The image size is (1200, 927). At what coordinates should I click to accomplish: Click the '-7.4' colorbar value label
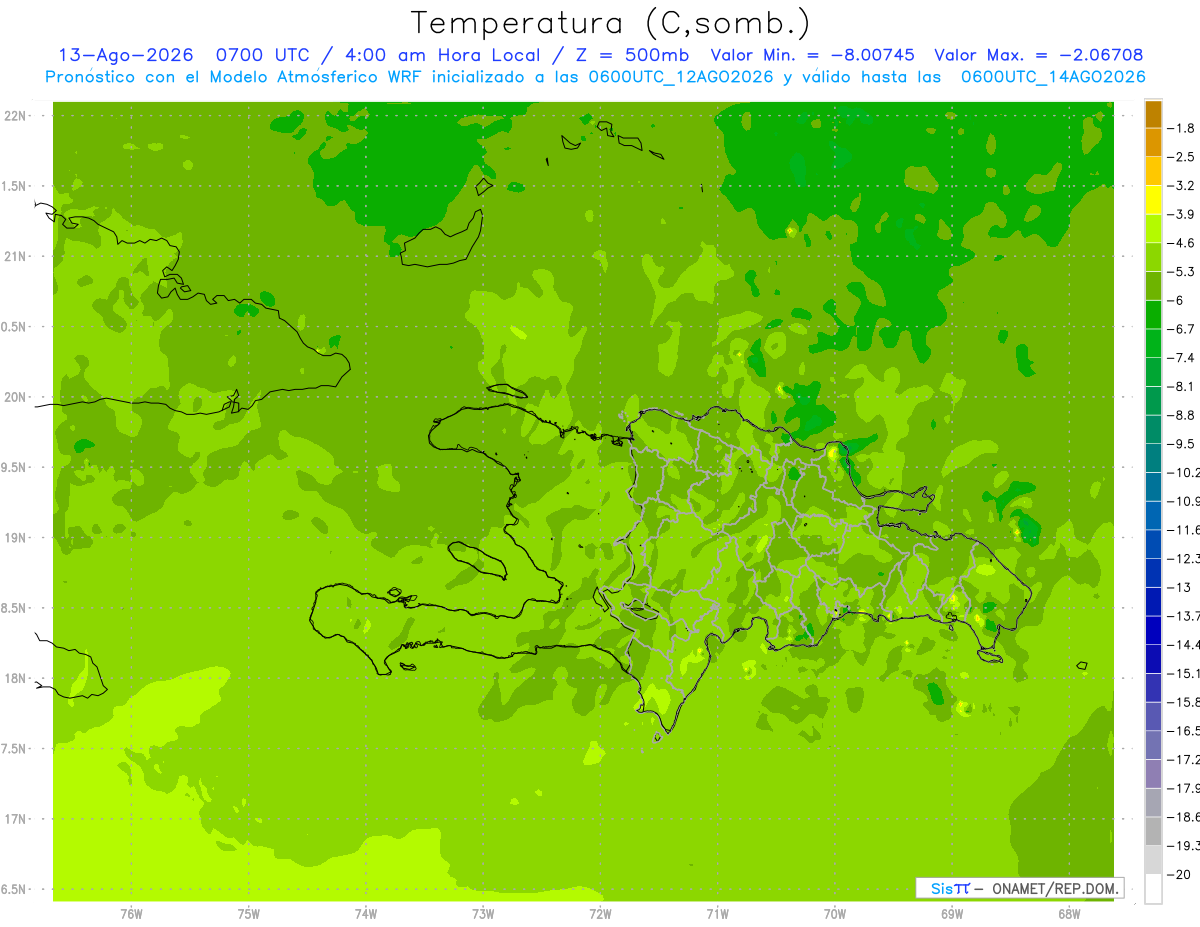pyautogui.click(x=1181, y=357)
